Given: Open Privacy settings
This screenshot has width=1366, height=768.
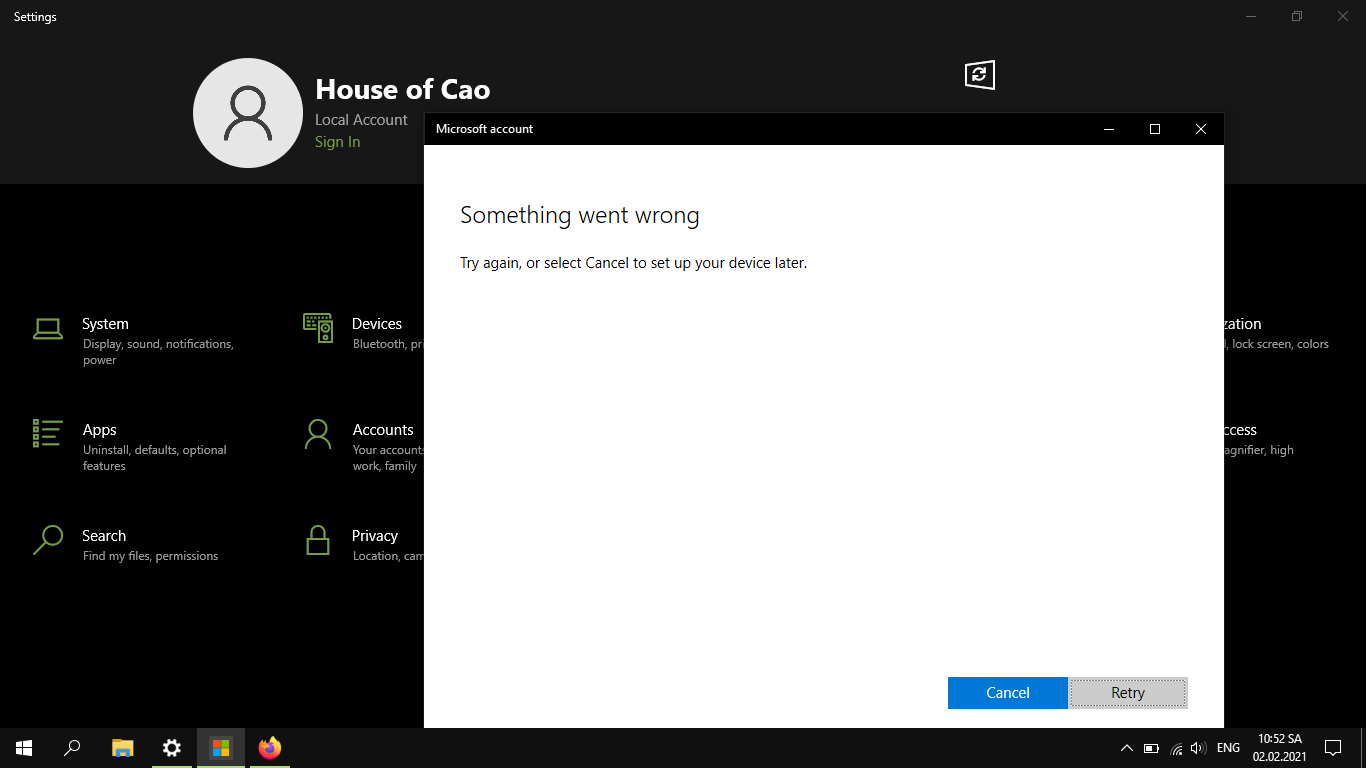Looking at the screenshot, I should pyautogui.click(x=375, y=535).
